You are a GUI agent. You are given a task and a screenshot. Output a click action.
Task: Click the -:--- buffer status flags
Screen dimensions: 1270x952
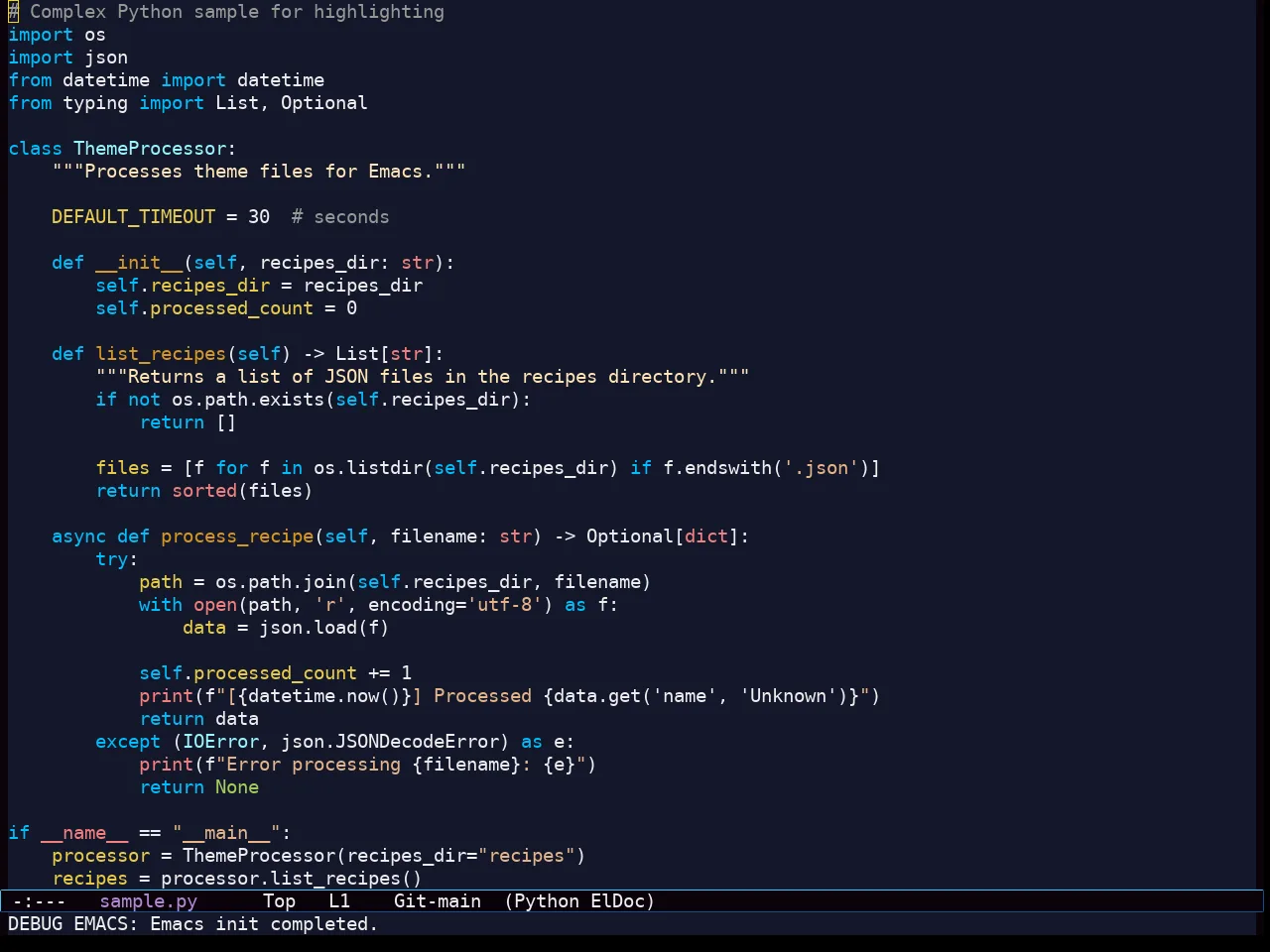40,901
